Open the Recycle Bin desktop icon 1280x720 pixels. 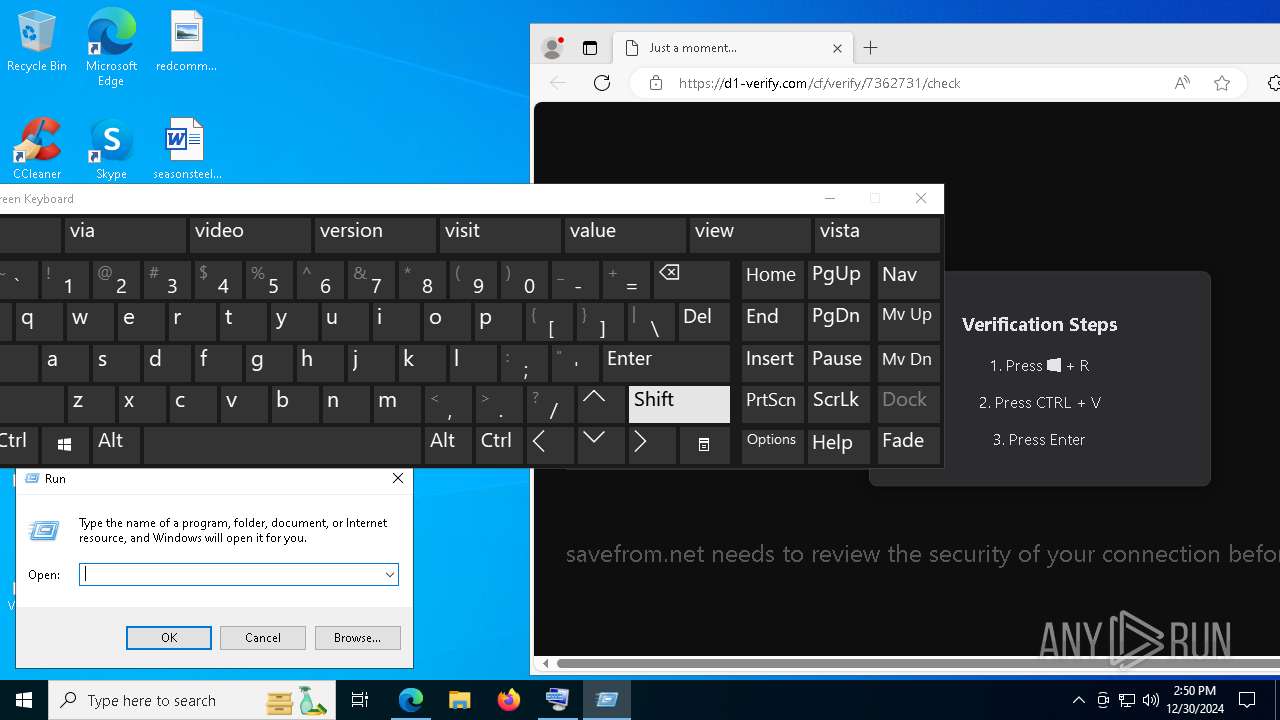point(37,42)
